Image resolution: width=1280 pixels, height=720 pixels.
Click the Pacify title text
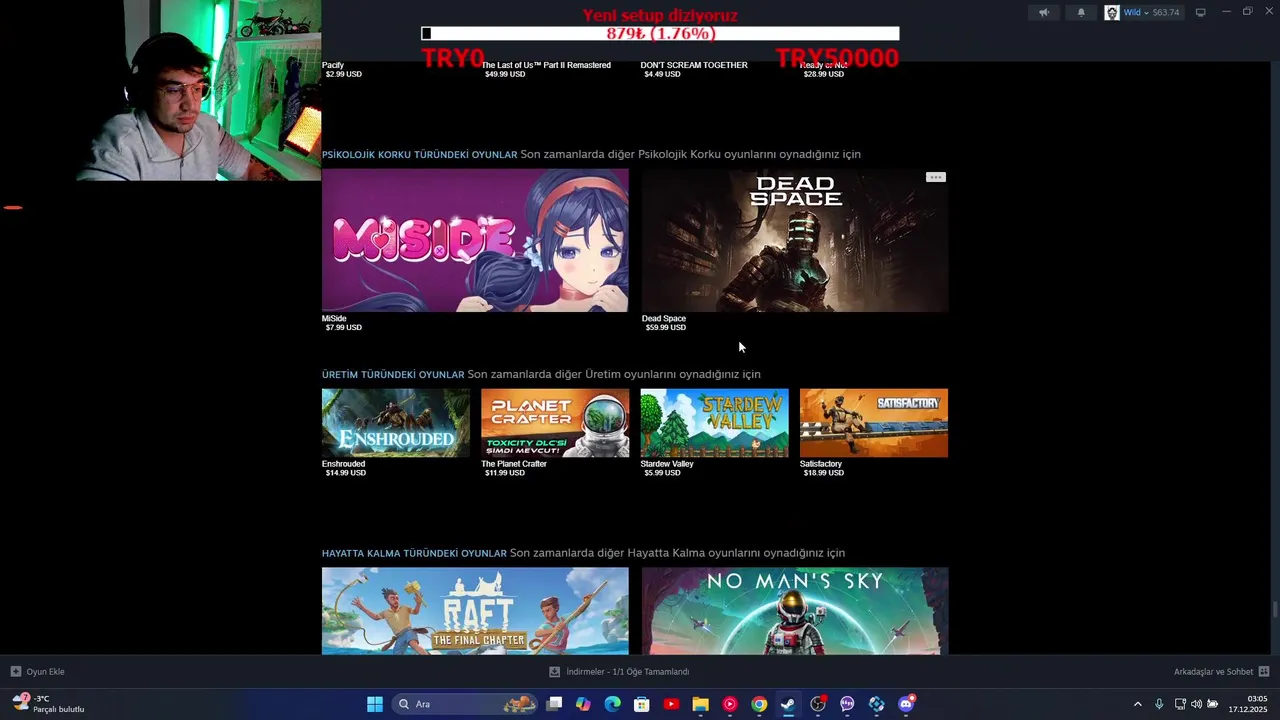tap(333, 65)
